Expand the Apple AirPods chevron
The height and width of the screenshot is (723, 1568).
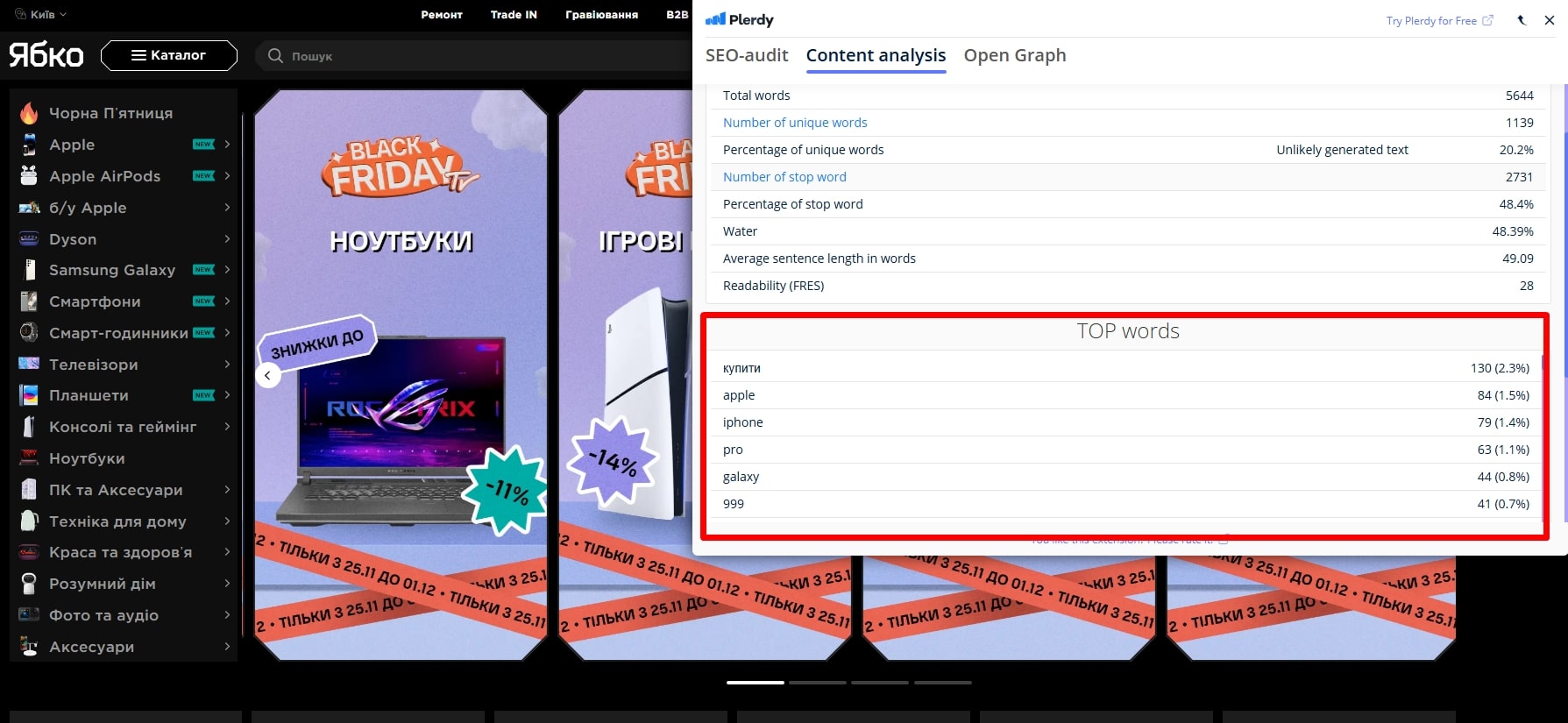227,176
